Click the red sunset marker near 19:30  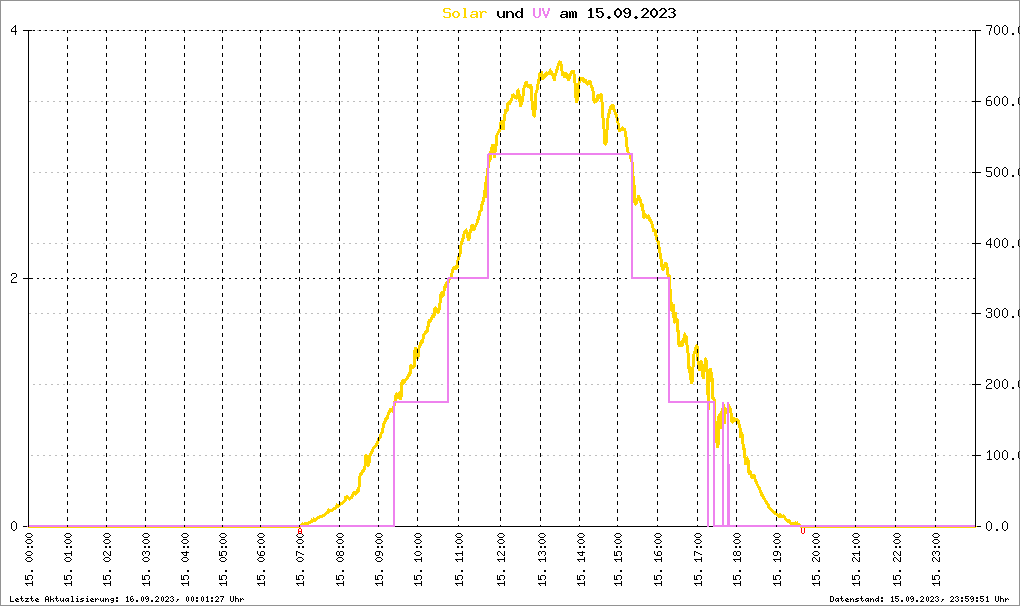point(803,531)
